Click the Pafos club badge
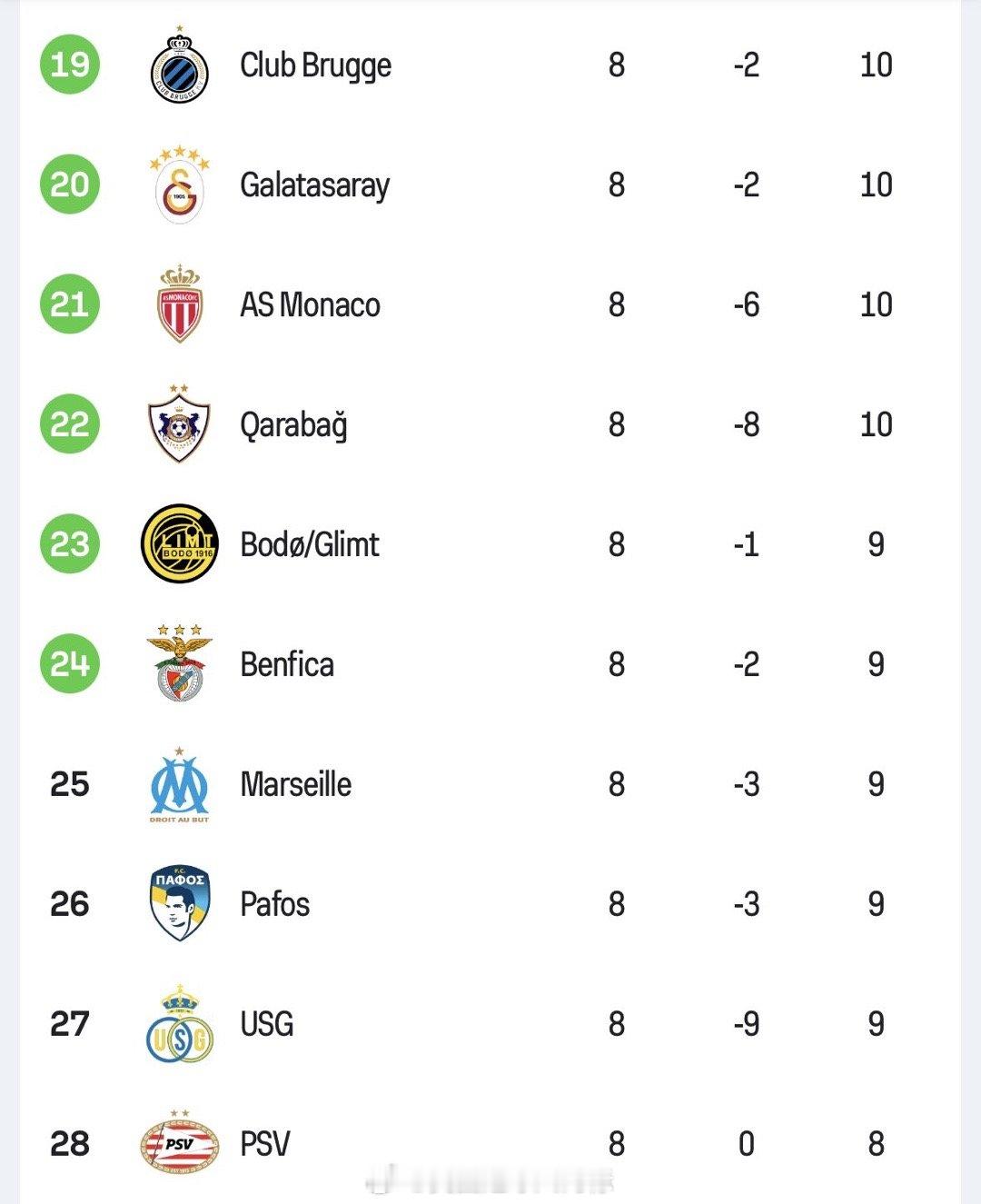Screen dimensions: 981x1204 pos(180,903)
